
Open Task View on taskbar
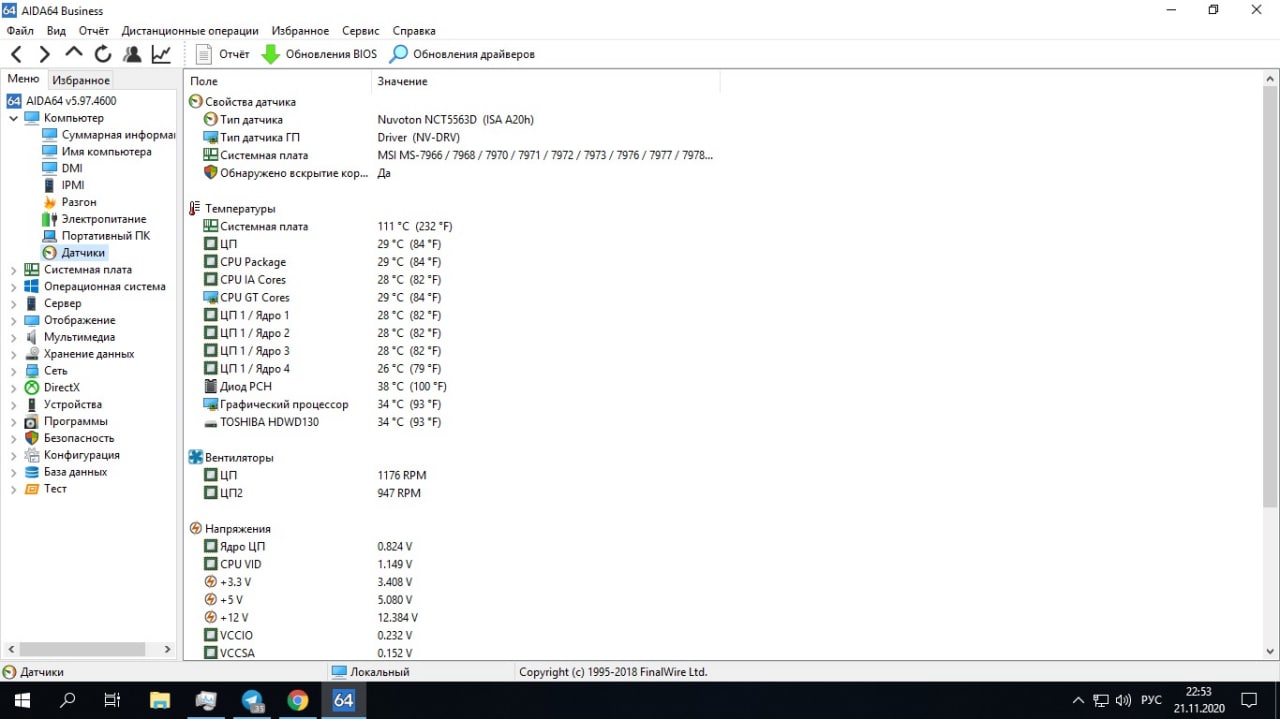click(113, 700)
